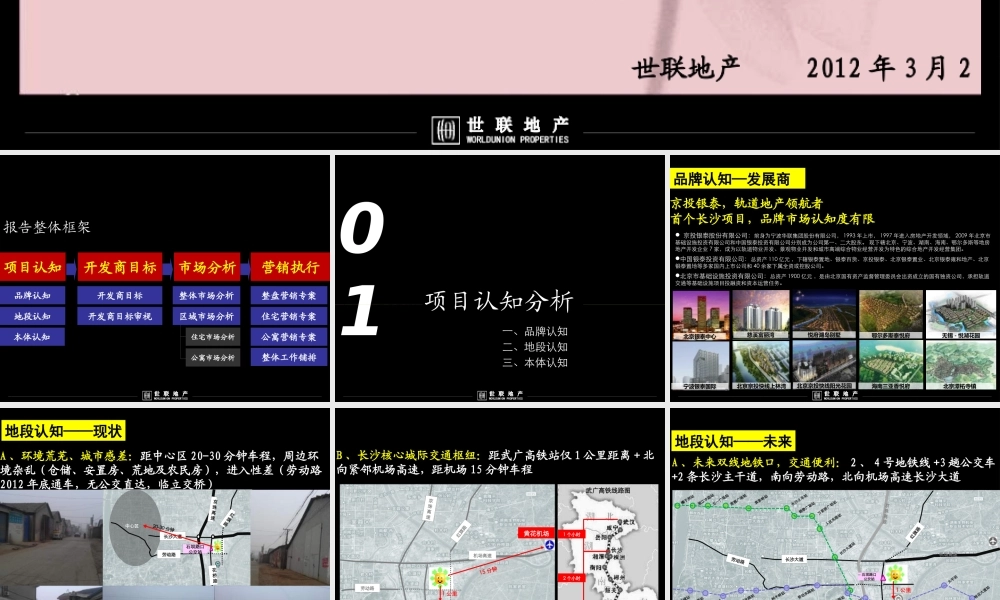Click the 宁波银泰国际 project photo

click(x=700, y=365)
